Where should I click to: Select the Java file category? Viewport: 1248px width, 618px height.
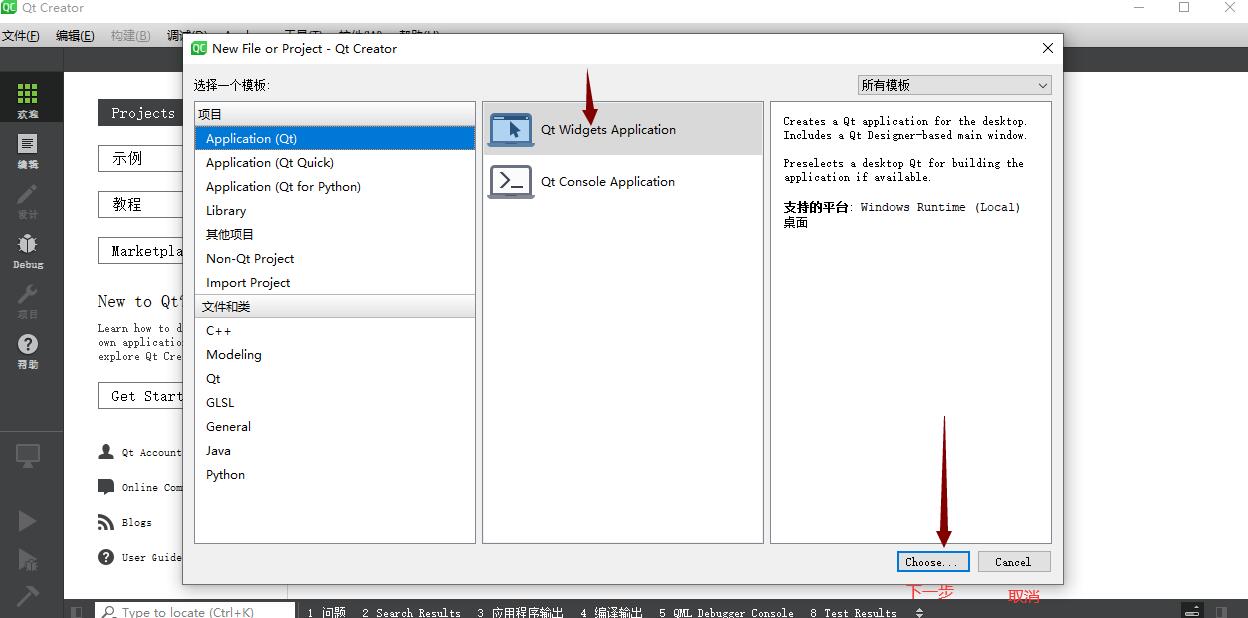click(x=335, y=450)
